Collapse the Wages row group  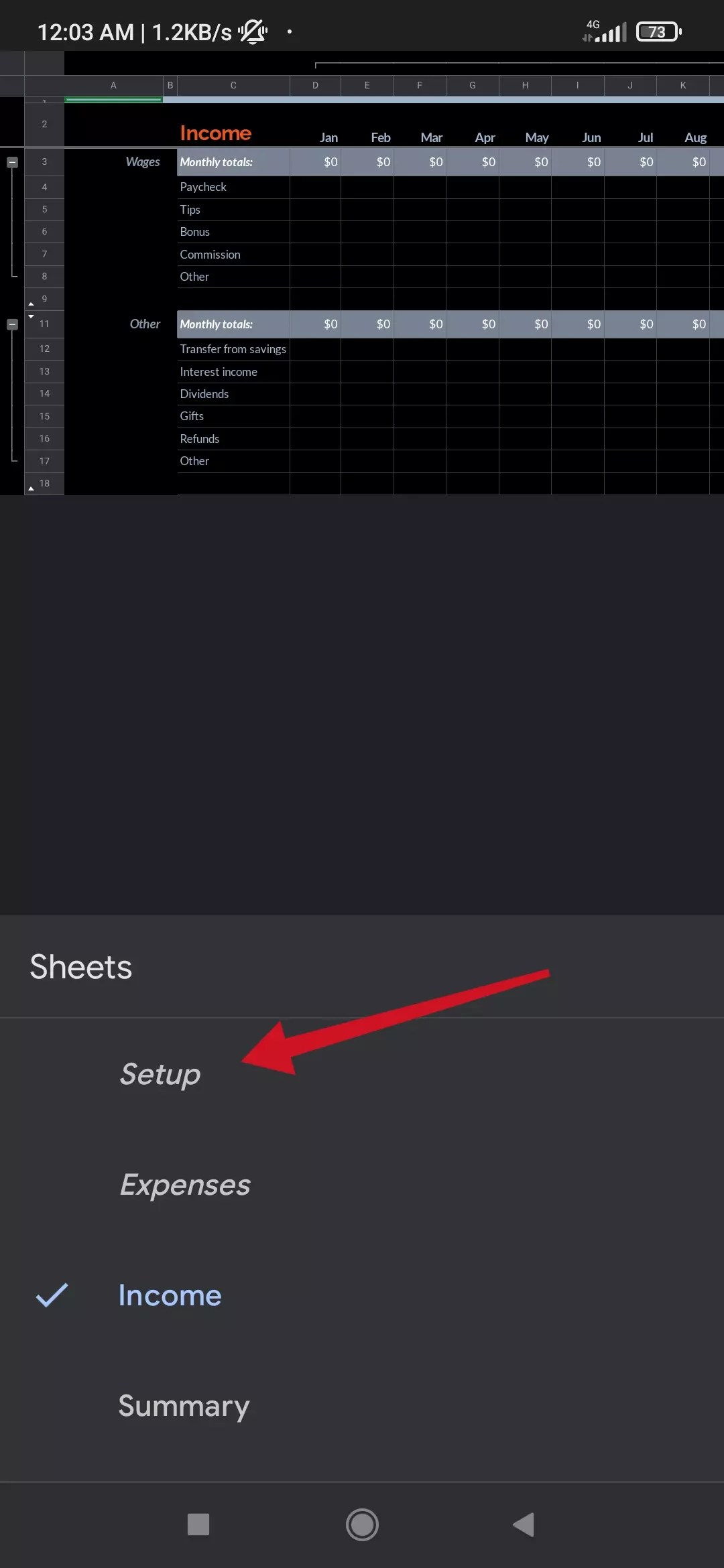click(x=12, y=161)
